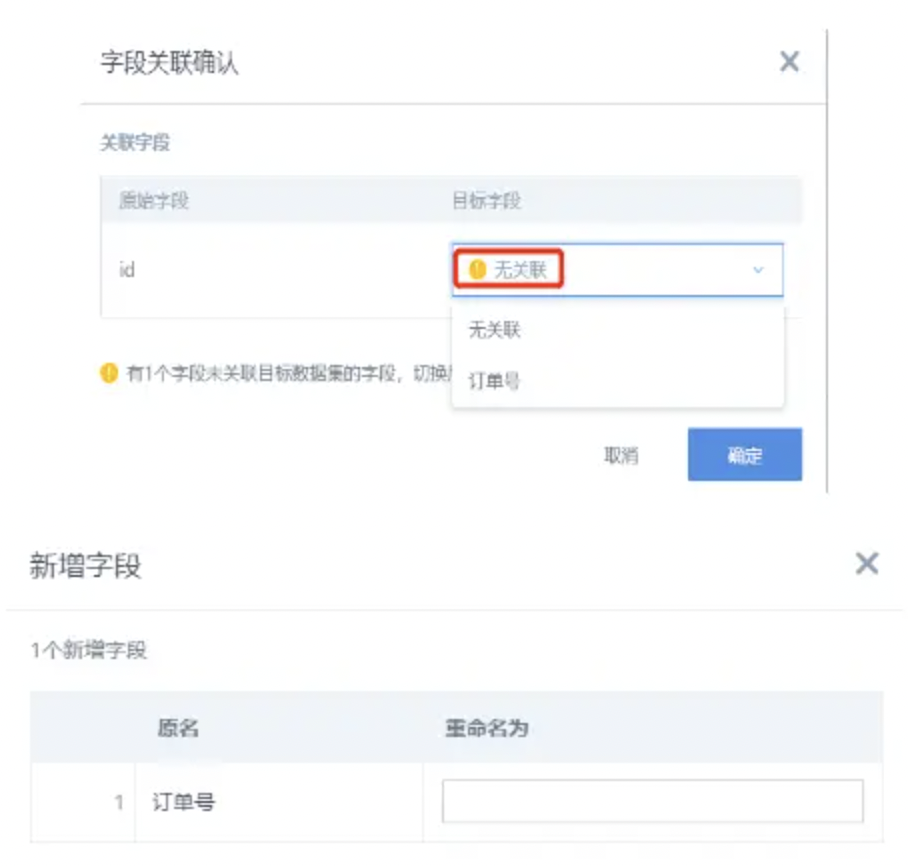The height and width of the screenshot is (866, 908).
Task: Confirm with the blue 确定 button
Action: pyautogui.click(x=745, y=455)
